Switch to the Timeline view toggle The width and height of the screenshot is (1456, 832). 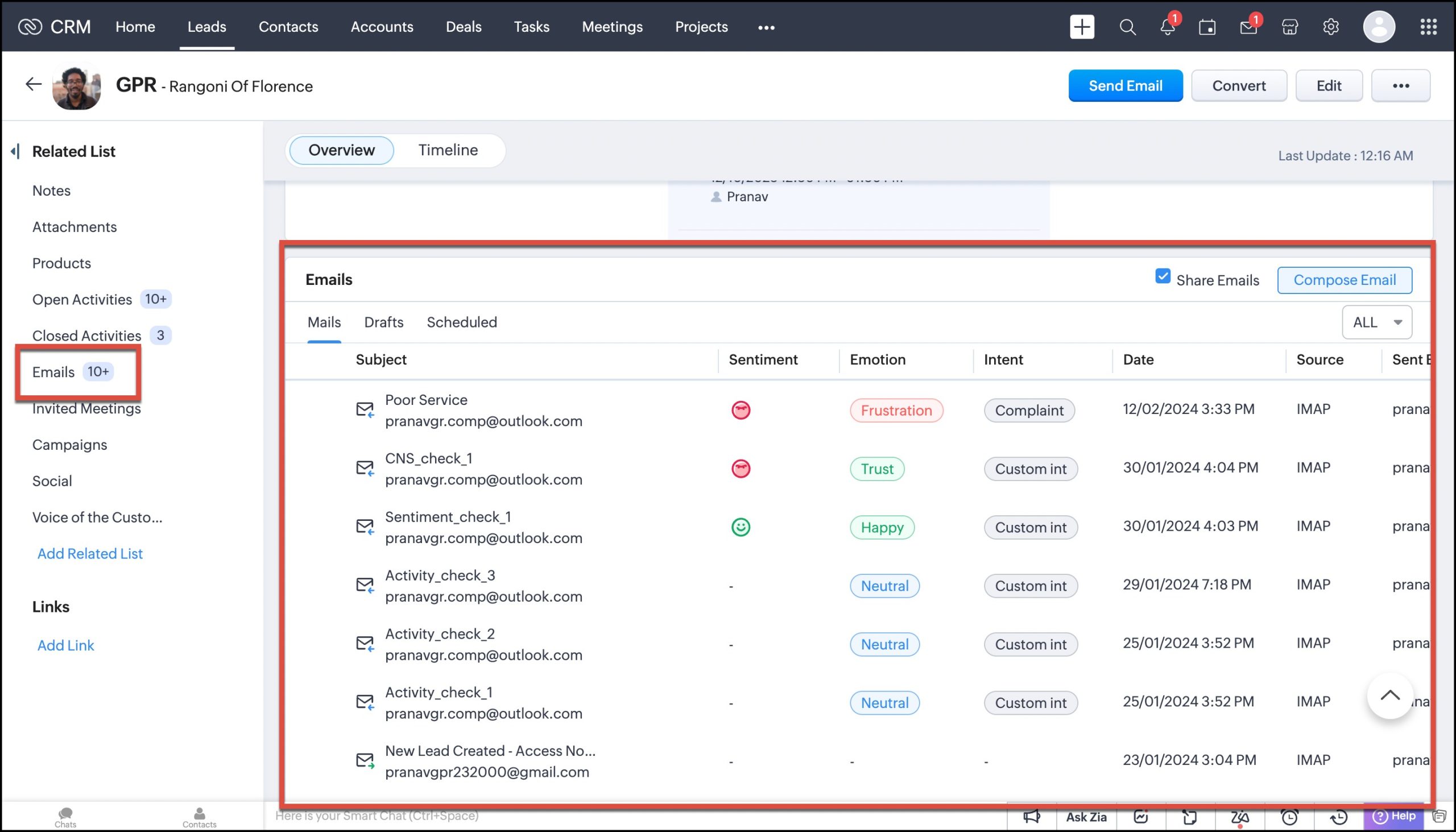448,150
